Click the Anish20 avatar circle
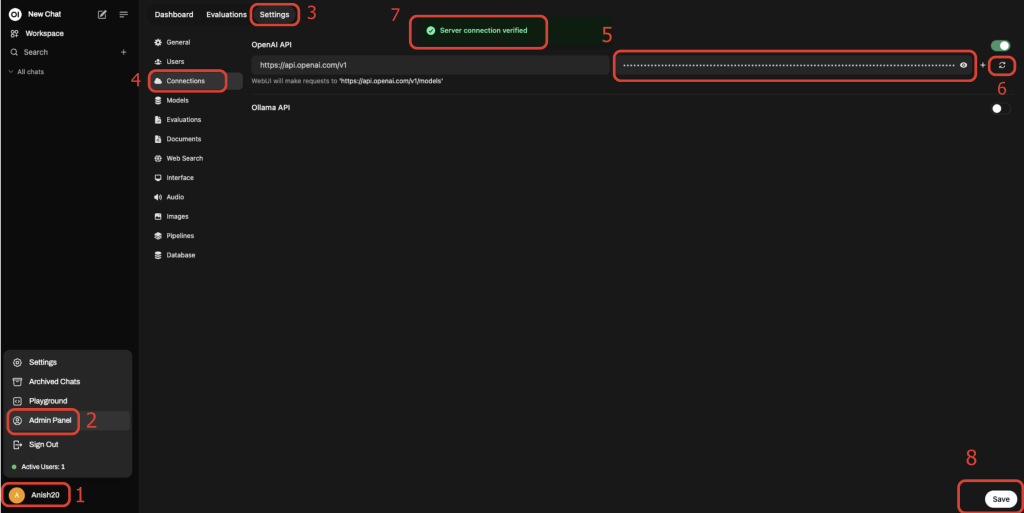The image size is (1024, 513). click(x=17, y=495)
